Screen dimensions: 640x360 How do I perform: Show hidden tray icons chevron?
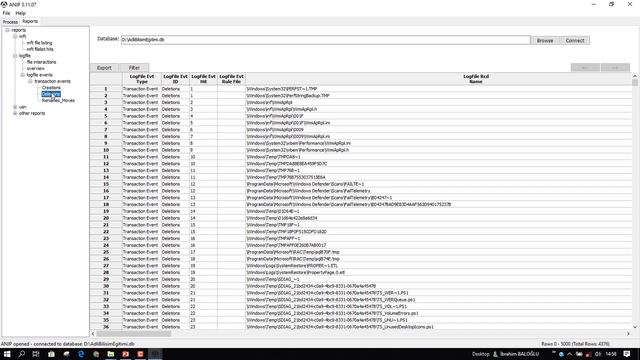click(569, 354)
